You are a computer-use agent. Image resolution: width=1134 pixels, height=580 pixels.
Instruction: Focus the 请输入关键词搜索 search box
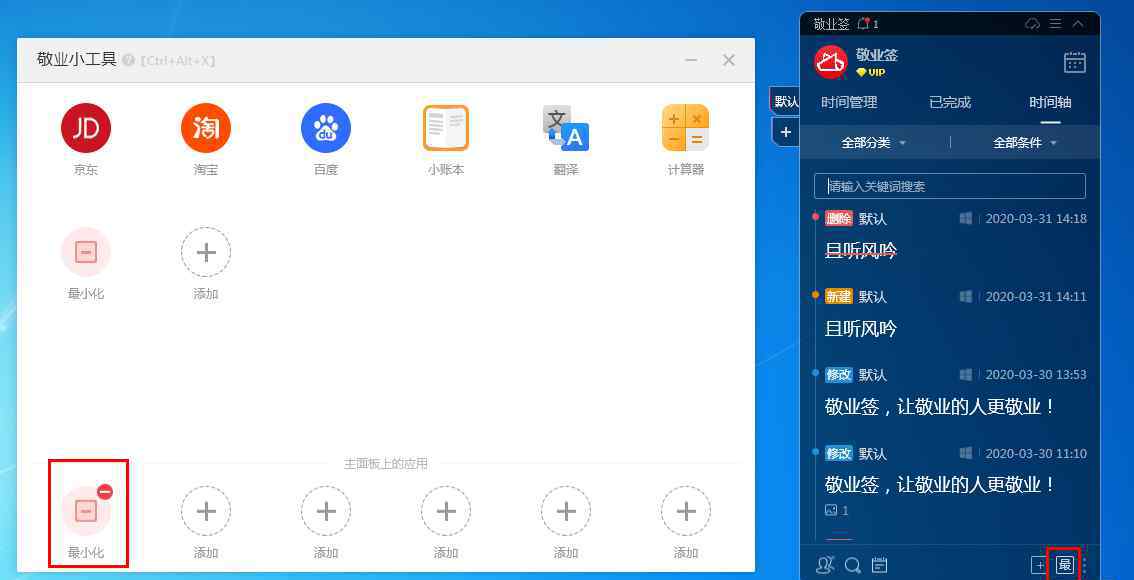coord(950,186)
